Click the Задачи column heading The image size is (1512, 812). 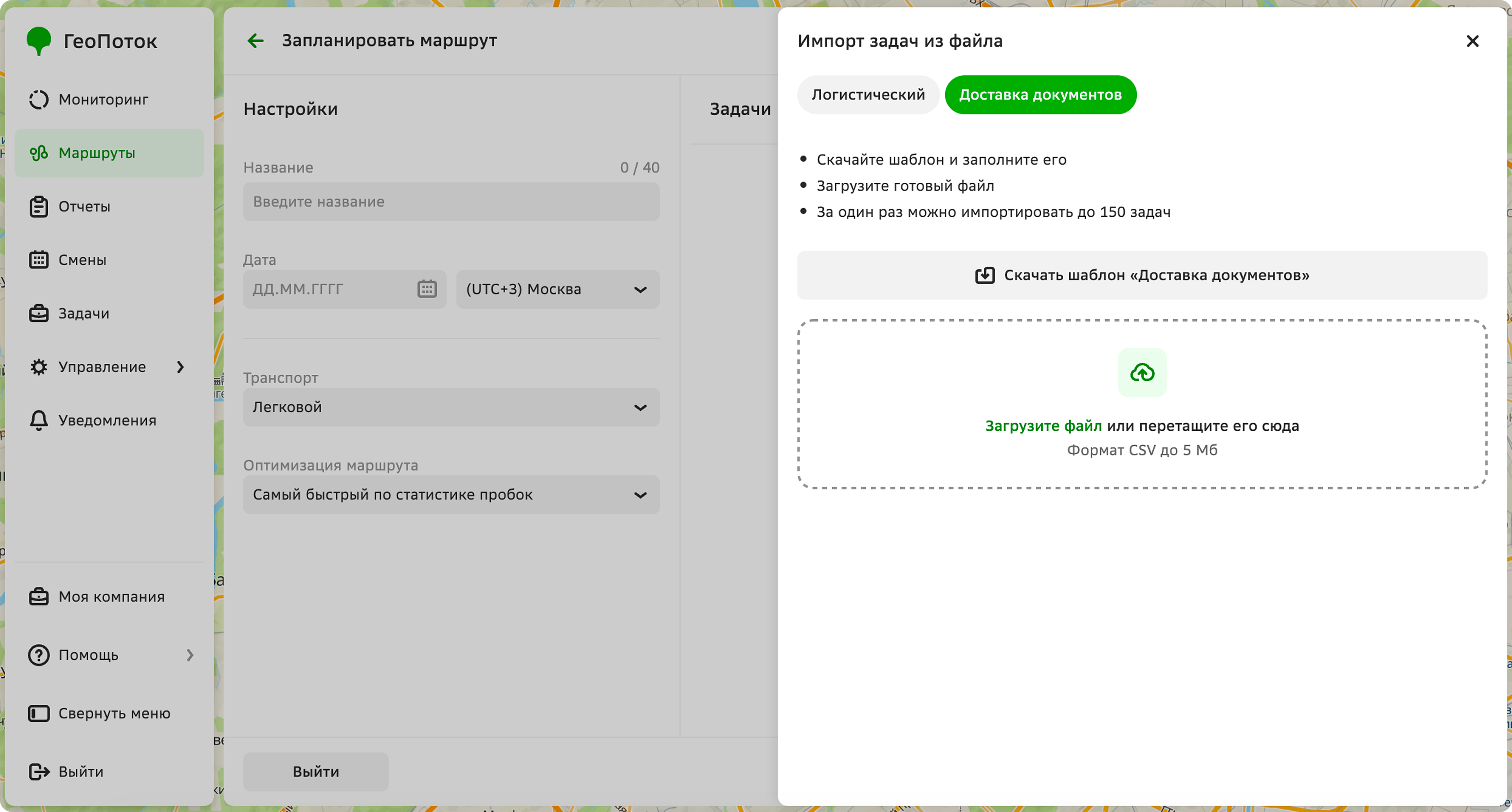click(740, 109)
